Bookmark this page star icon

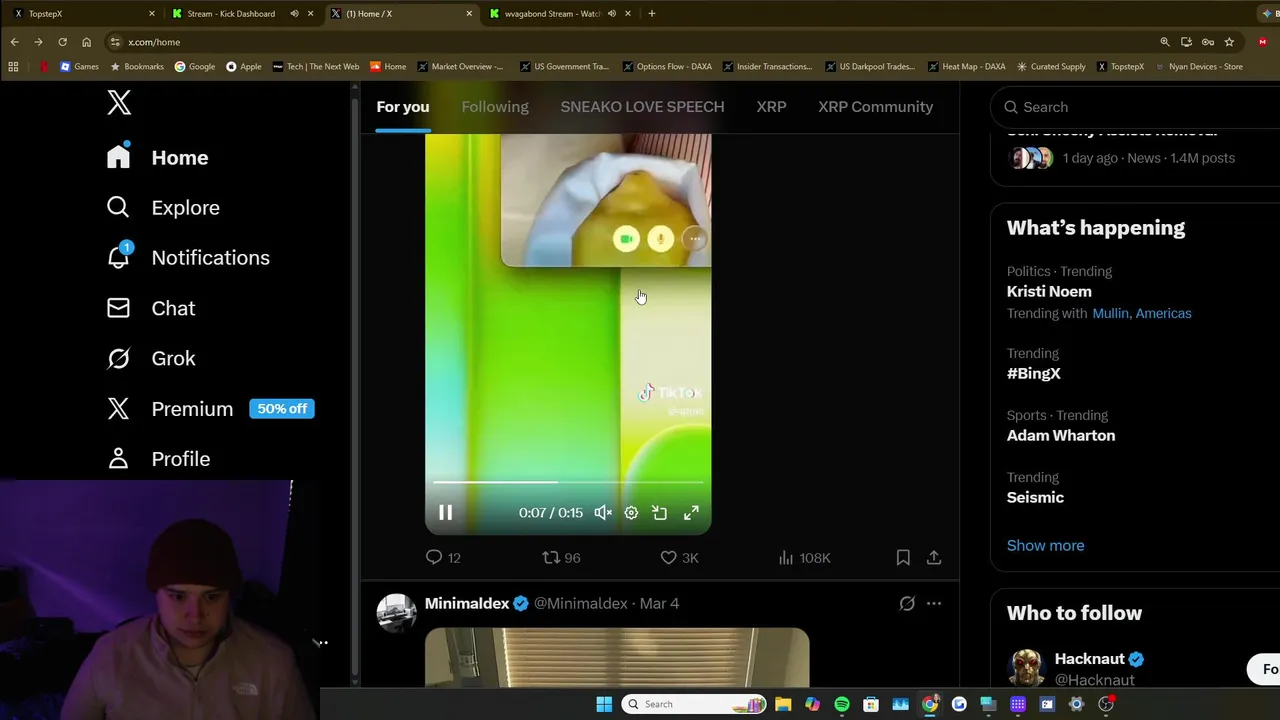click(1229, 42)
